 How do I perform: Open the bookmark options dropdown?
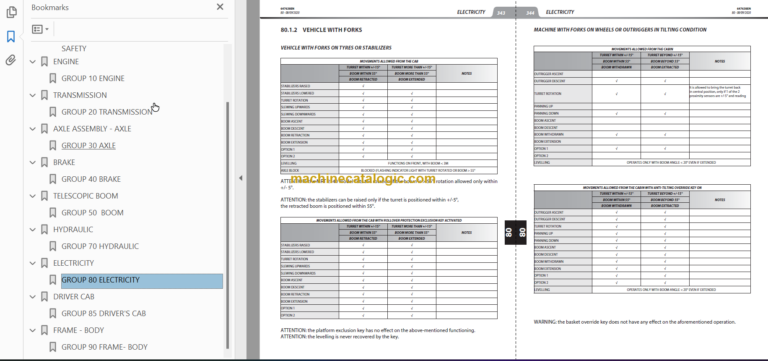[40, 29]
